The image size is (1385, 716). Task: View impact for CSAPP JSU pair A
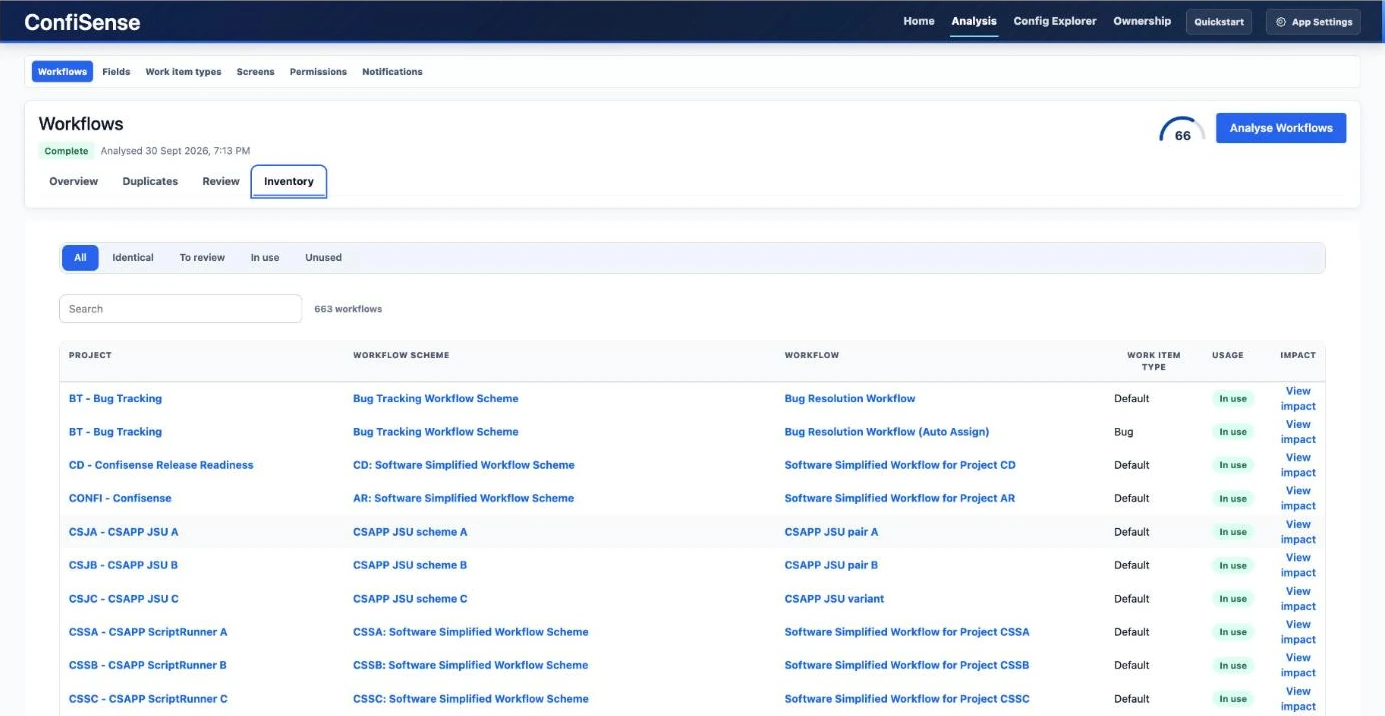pos(1298,532)
